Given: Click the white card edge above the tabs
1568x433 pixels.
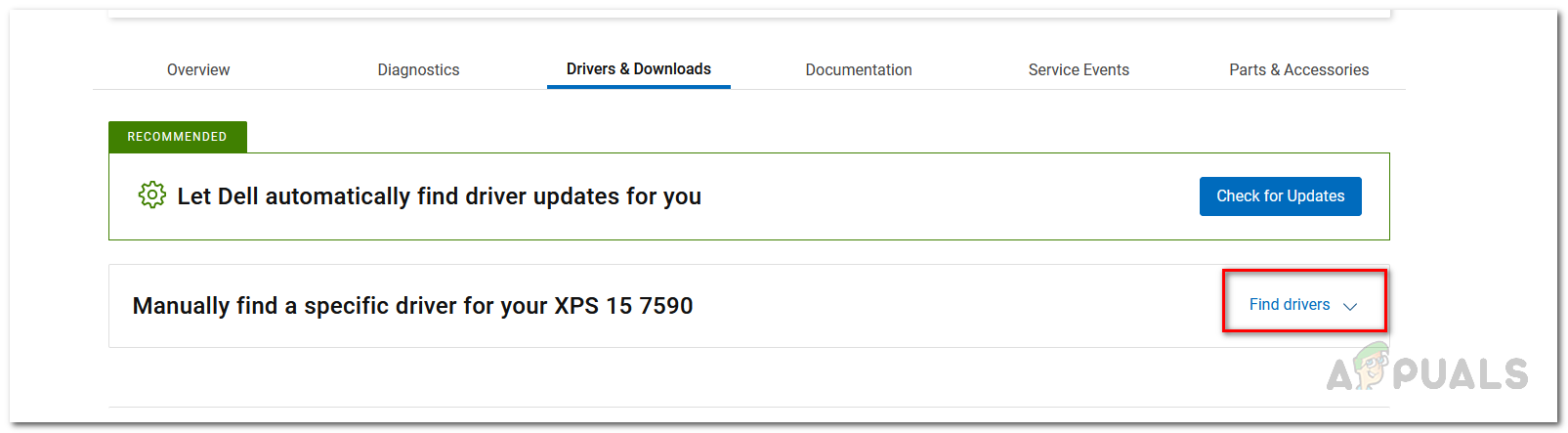Looking at the screenshot, I should (x=748, y=14).
